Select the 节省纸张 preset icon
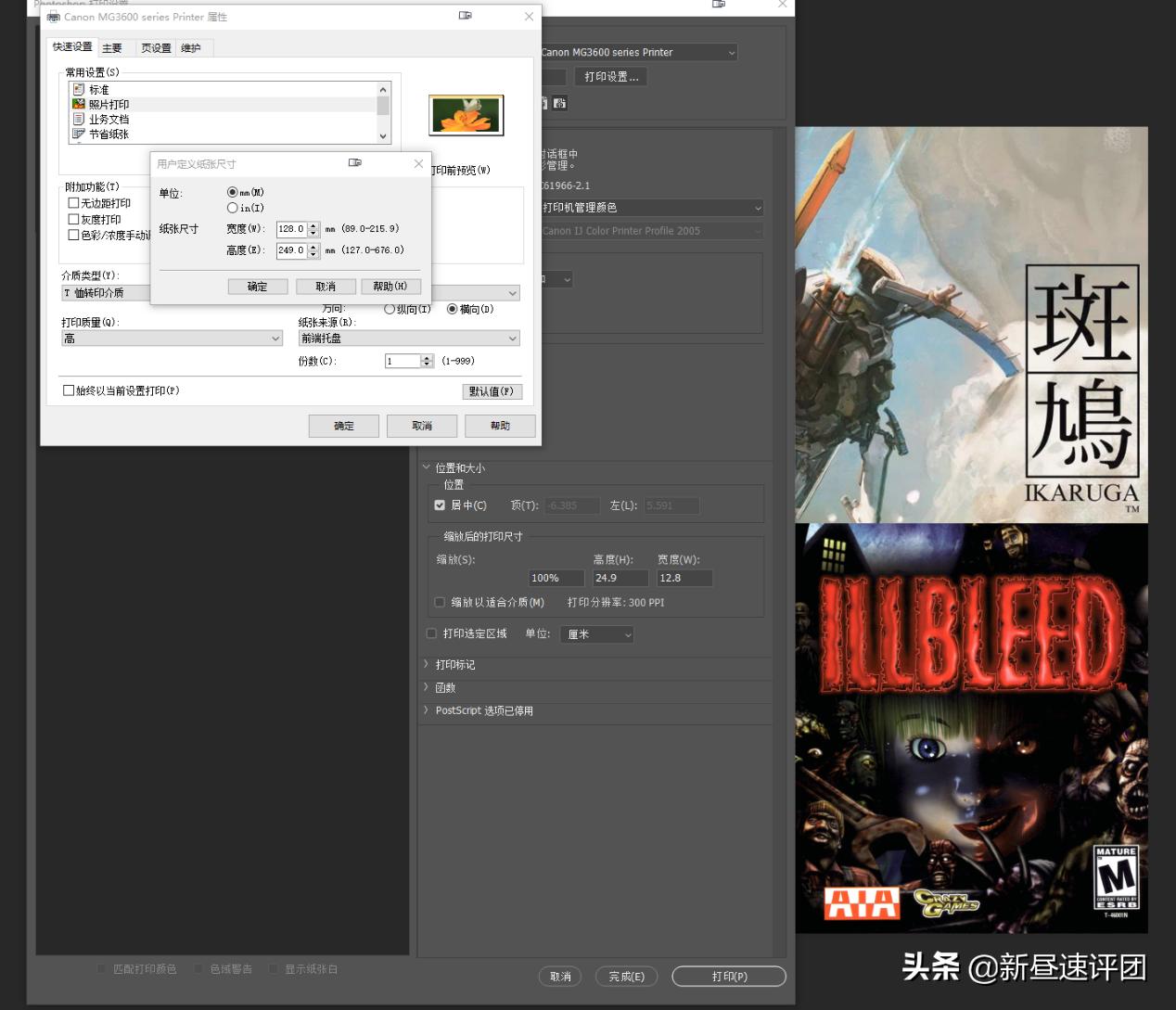Viewport: 1176px width, 1010px height. (x=80, y=134)
